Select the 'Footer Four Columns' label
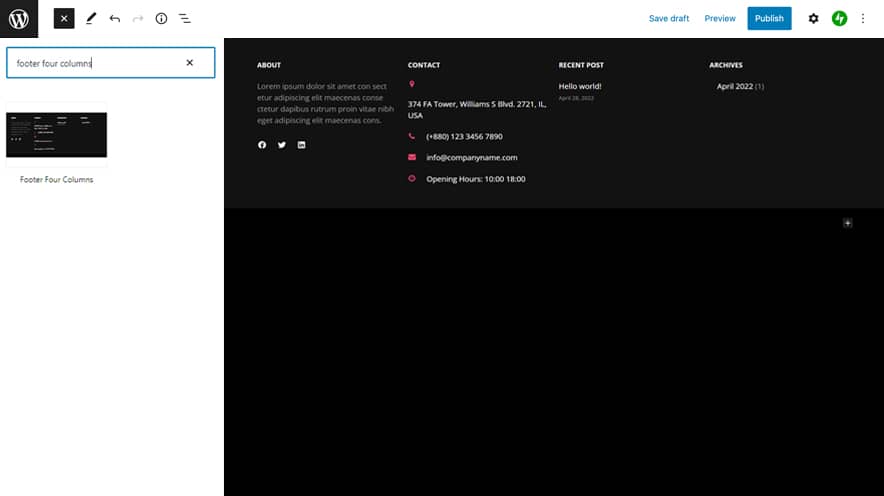 56,179
